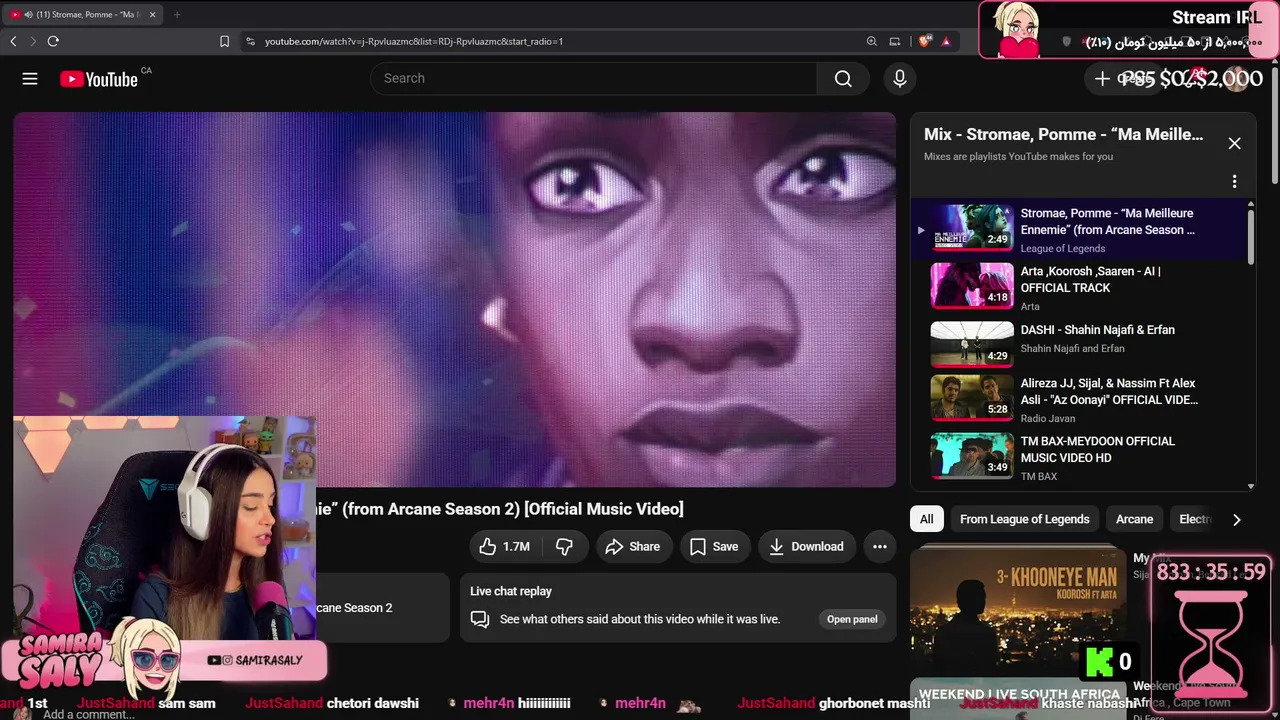Show more filter chips with right arrow

point(1236,519)
